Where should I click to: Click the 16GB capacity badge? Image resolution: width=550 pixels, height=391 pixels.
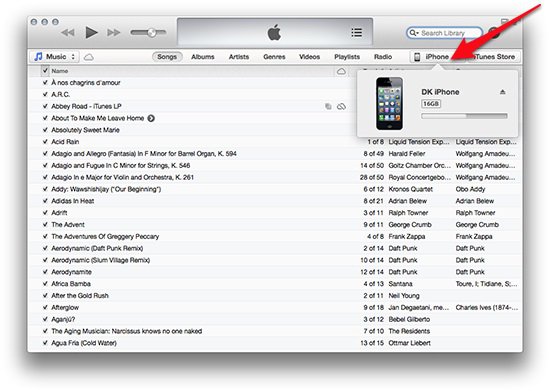pos(431,104)
